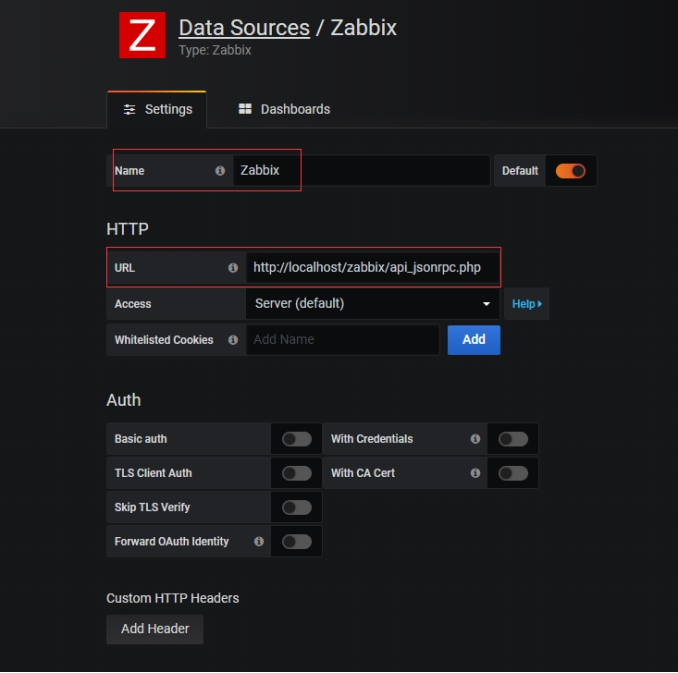678x673 pixels.
Task: Click the 'HTTP' section heading
Action: (128, 229)
